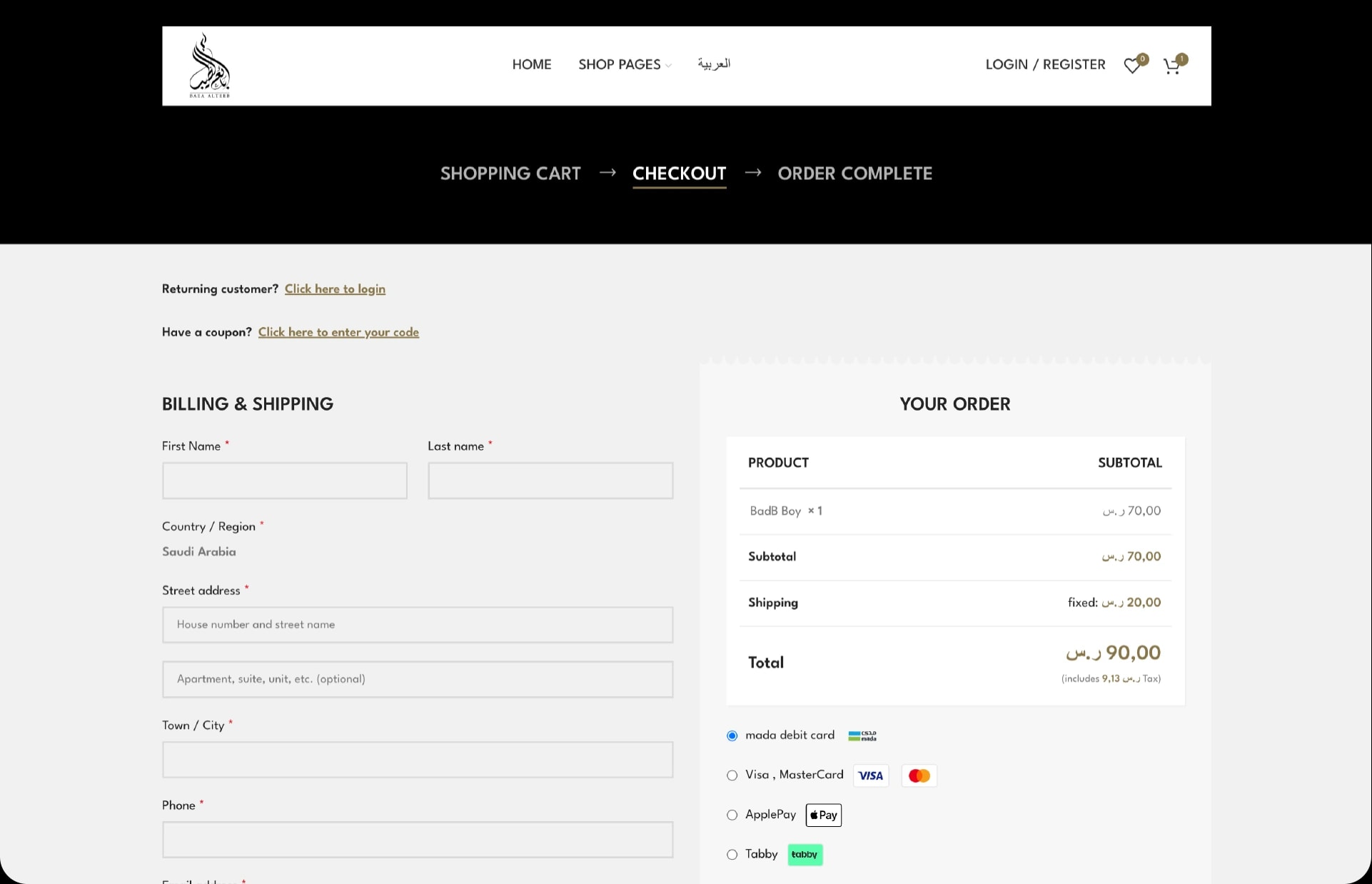Choose Tabby payment method

click(x=732, y=855)
